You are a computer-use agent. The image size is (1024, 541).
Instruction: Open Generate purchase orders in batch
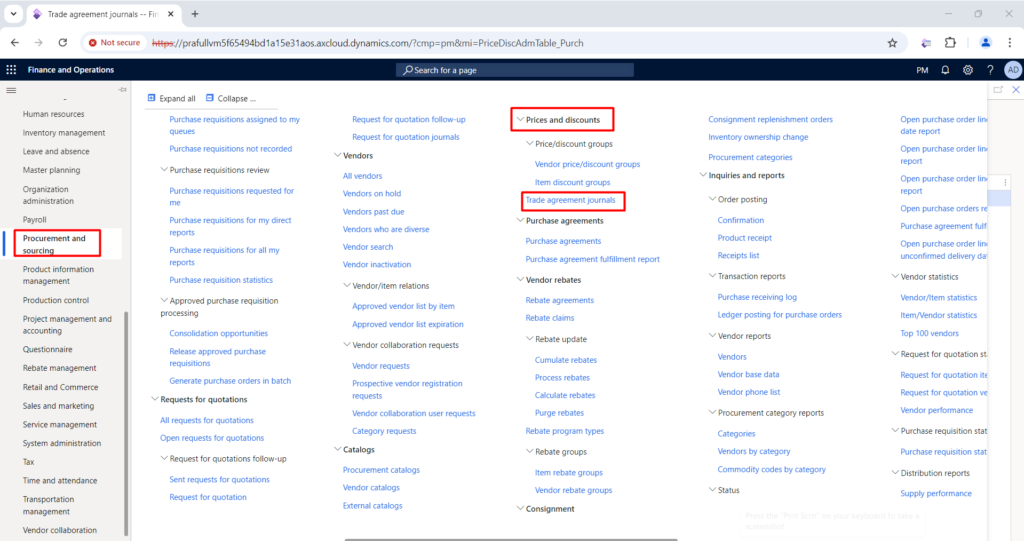230,380
